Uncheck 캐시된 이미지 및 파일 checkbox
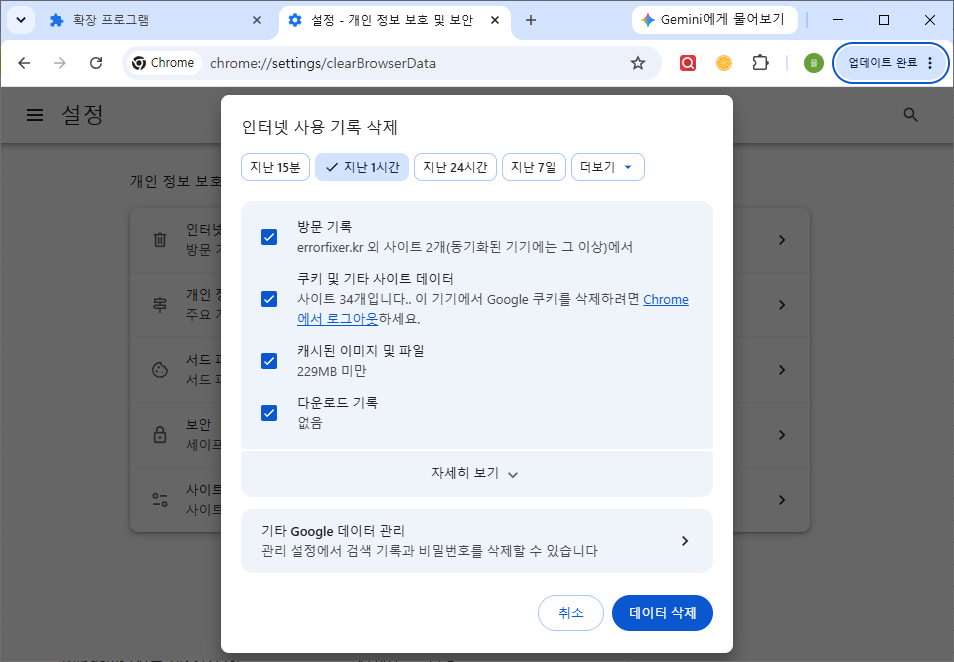The image size is (954, 662). pos(269,361)
